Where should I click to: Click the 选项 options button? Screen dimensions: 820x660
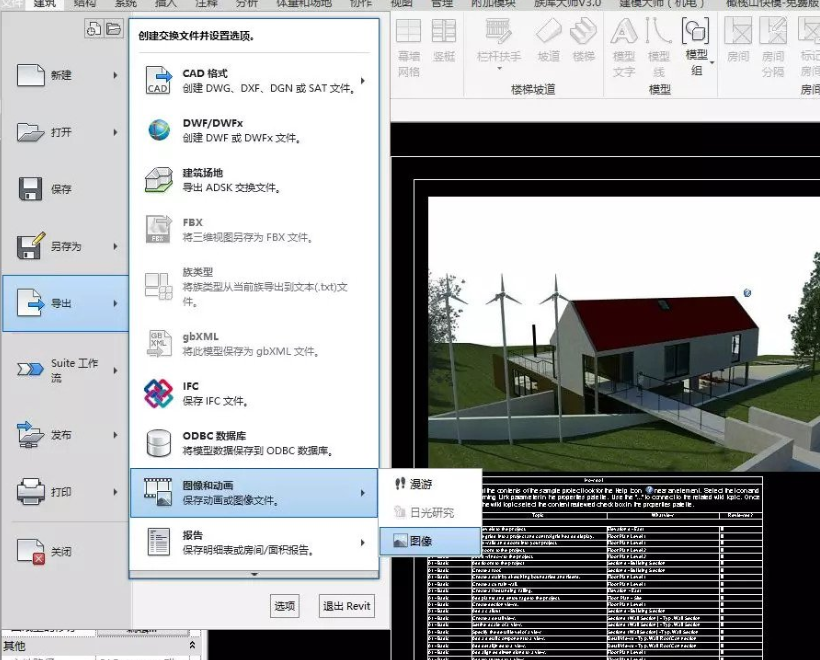pyautogui.click(x=285, y=606)
